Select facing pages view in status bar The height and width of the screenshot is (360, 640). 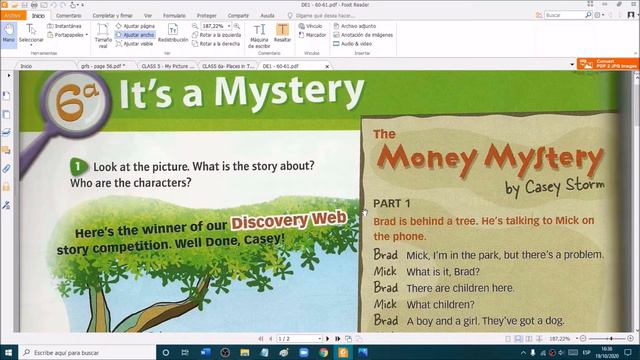(x=529, y=339)
